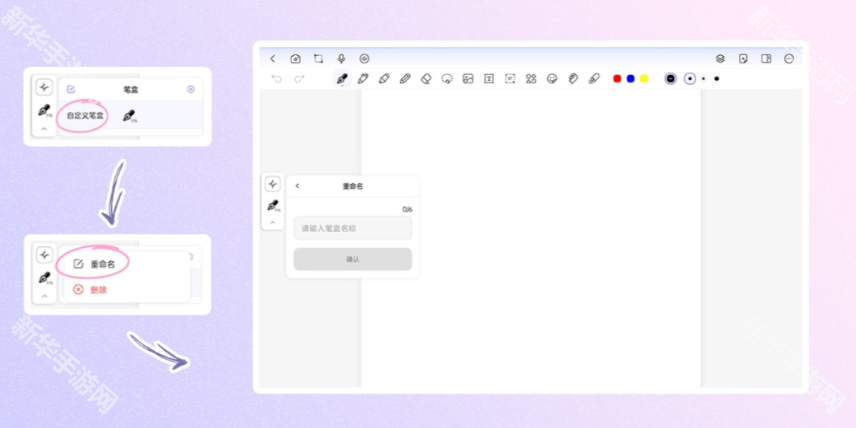Select the fountain pen tool in main toolbar

(342, 79)
